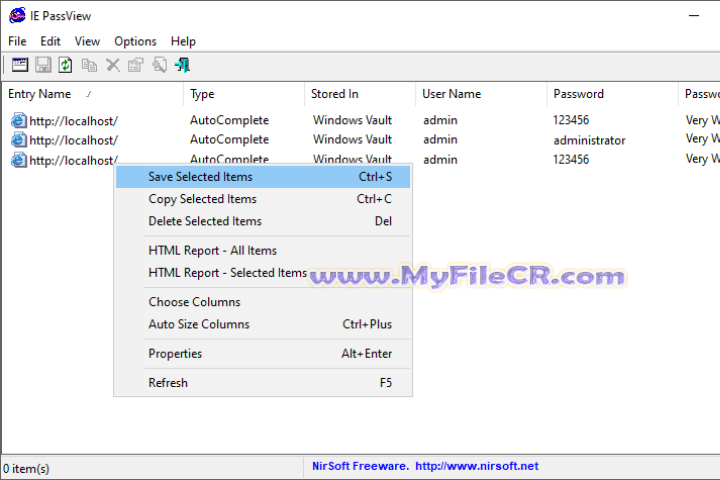Open Properties from context menu
720x480 pixels.
pos(263,353)
